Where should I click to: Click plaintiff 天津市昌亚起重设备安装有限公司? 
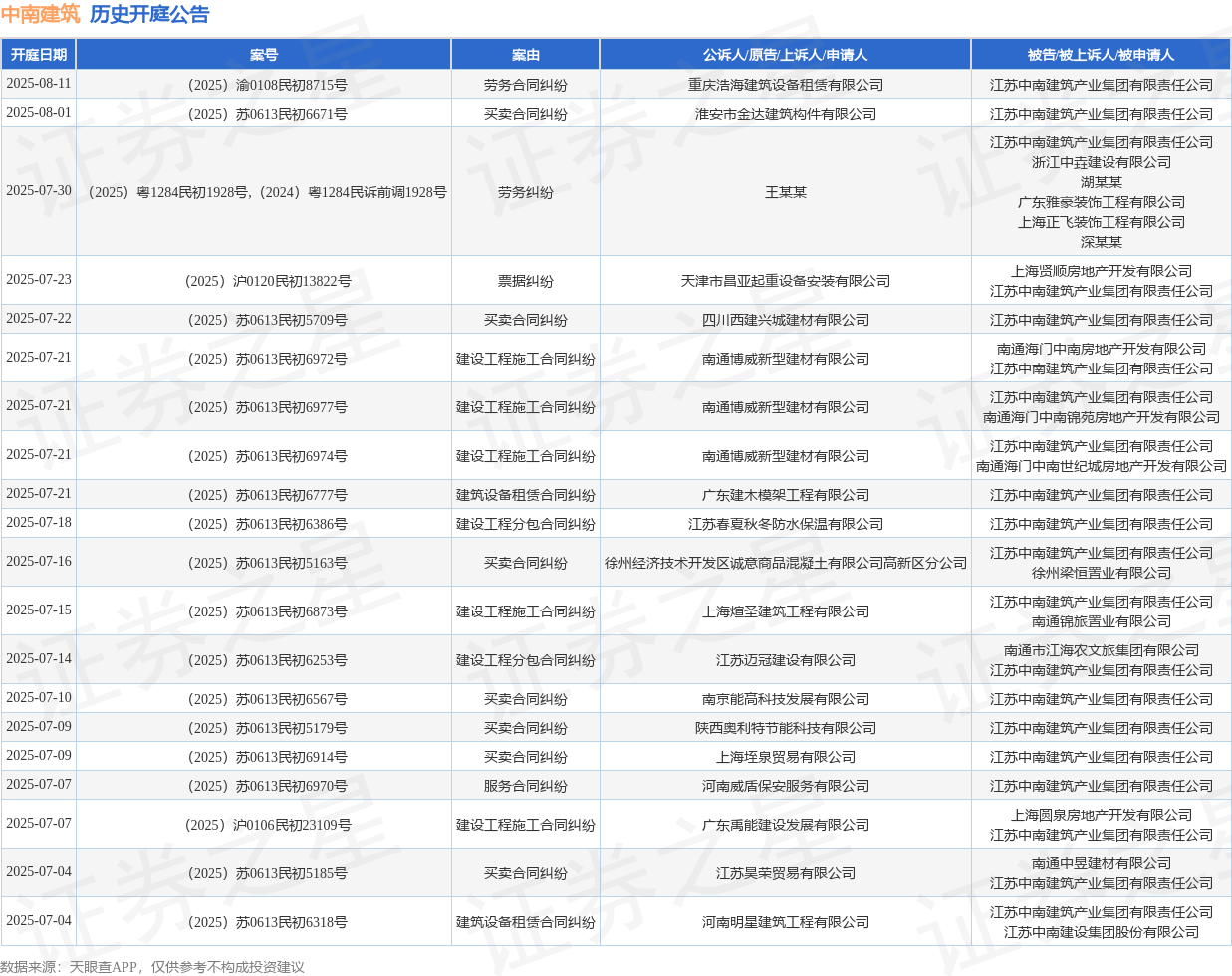[x=786, y=281]
